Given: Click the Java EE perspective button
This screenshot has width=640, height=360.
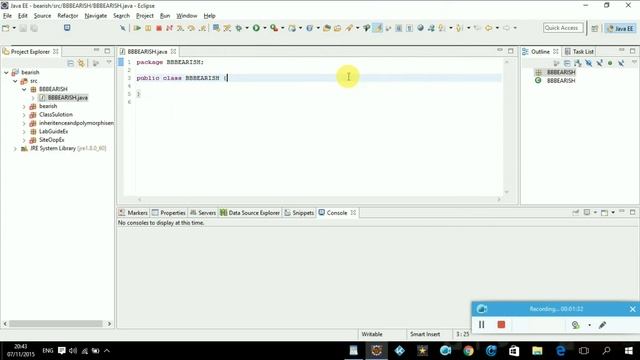Looking at the screenshot, I should [620, 28].
